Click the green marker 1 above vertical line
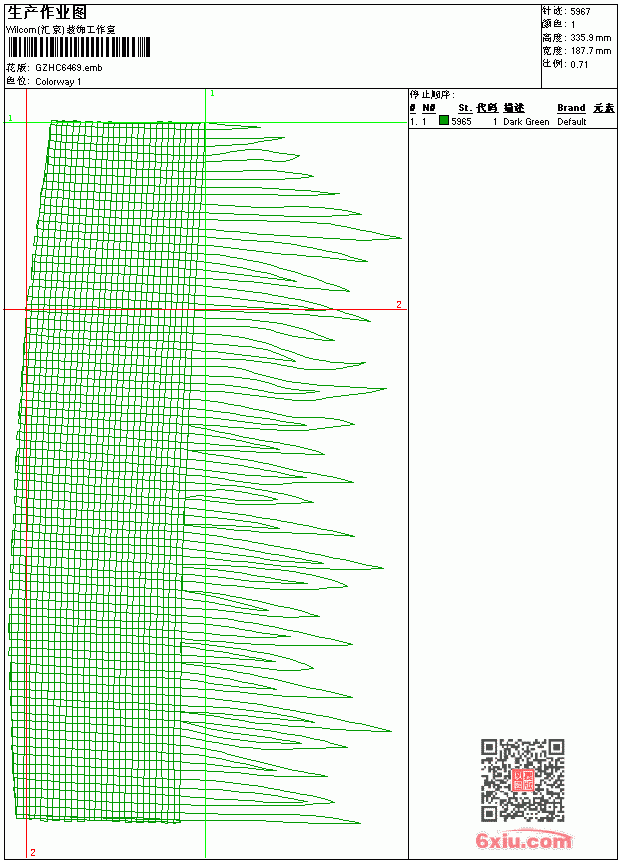The height and width of the screenshot is (860, 620). 212,94
